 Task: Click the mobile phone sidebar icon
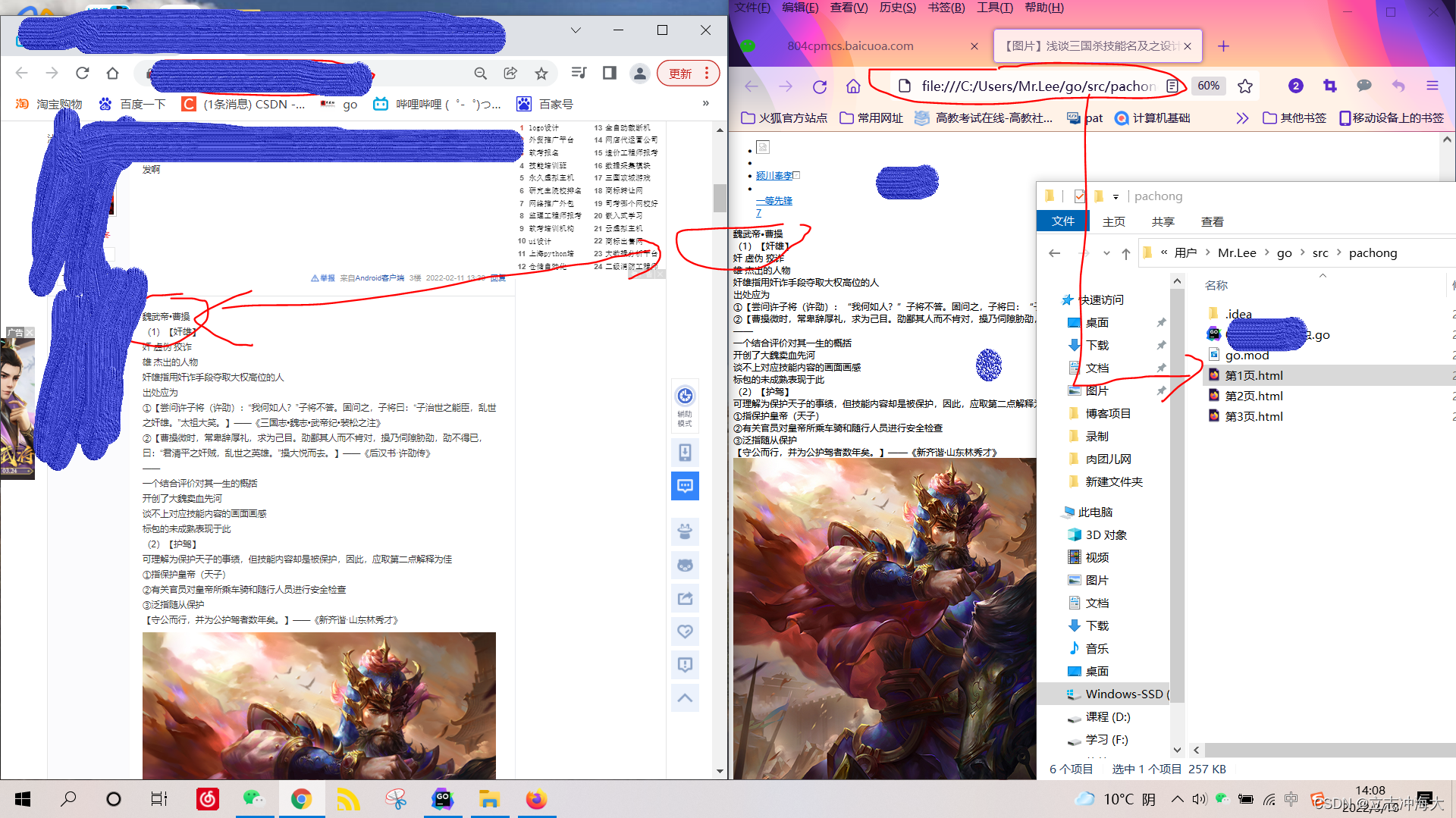pyautogui.click(x=685, y=453)
